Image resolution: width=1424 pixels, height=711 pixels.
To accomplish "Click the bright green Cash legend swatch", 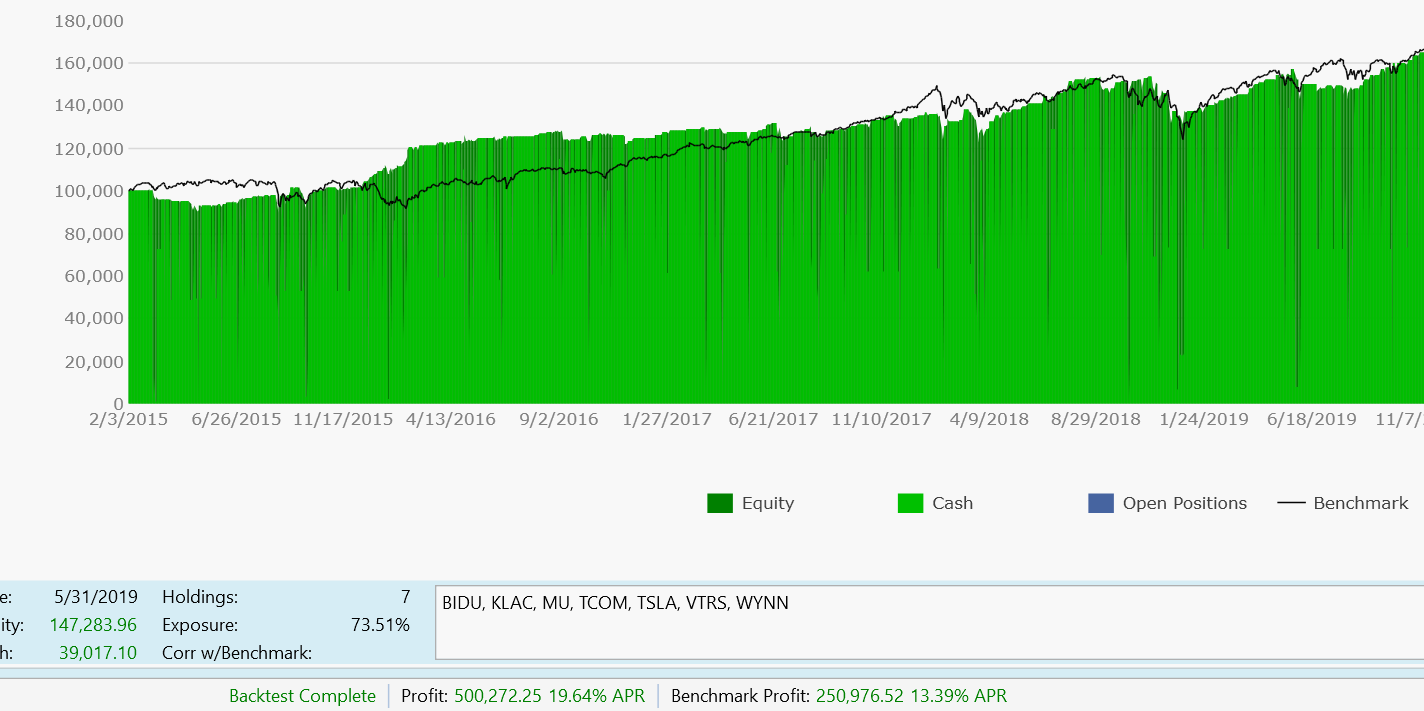I will (910, 503).
